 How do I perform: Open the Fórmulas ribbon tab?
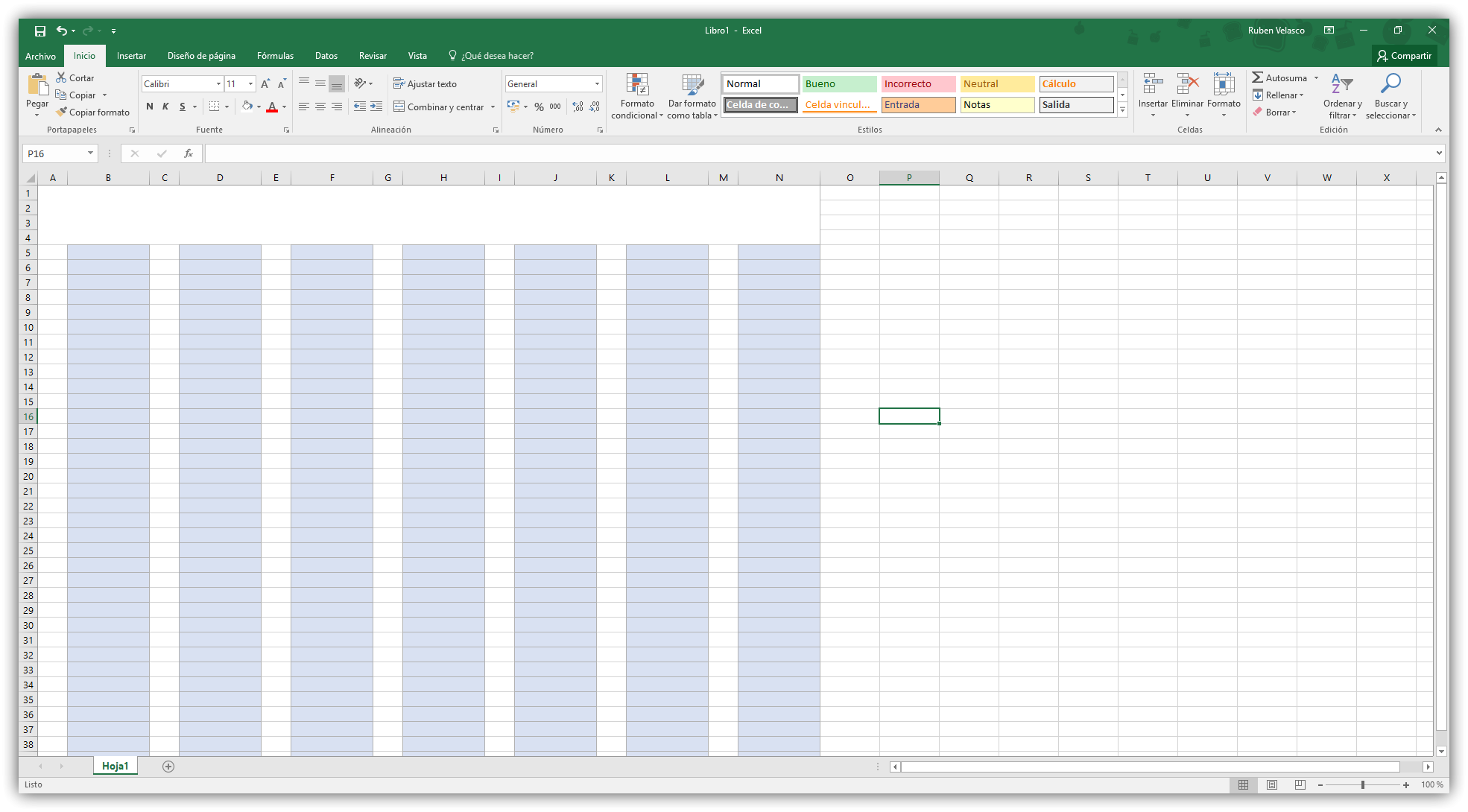click(275, 56)
